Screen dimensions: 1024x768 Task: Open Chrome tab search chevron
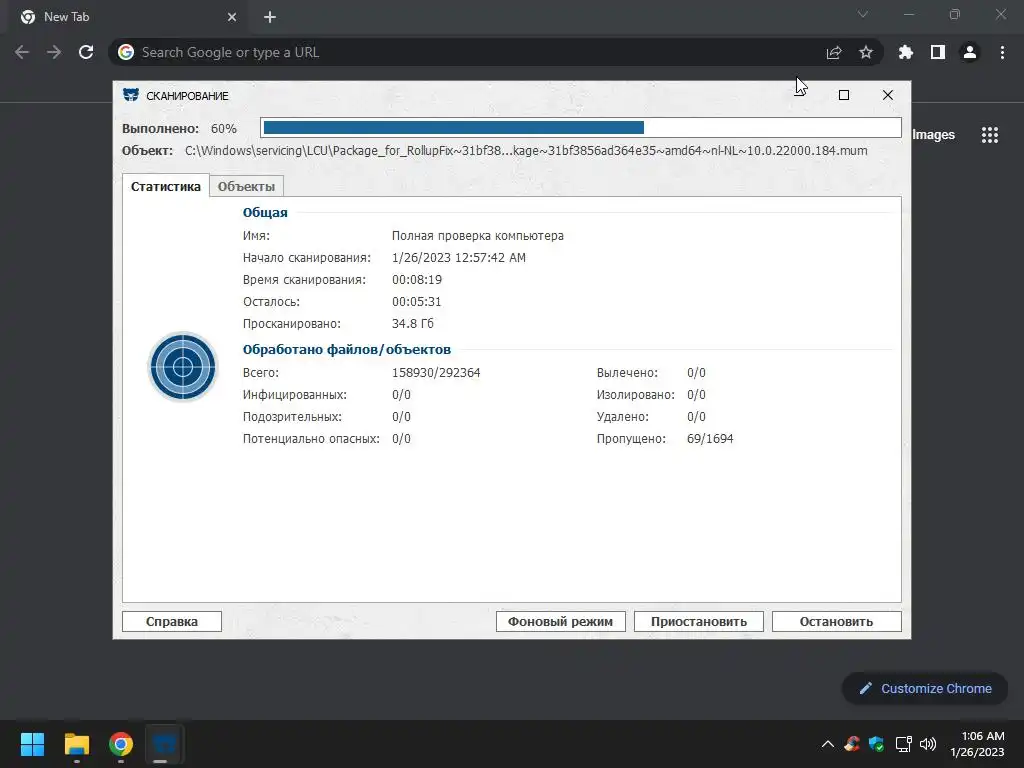coord(863,14)
